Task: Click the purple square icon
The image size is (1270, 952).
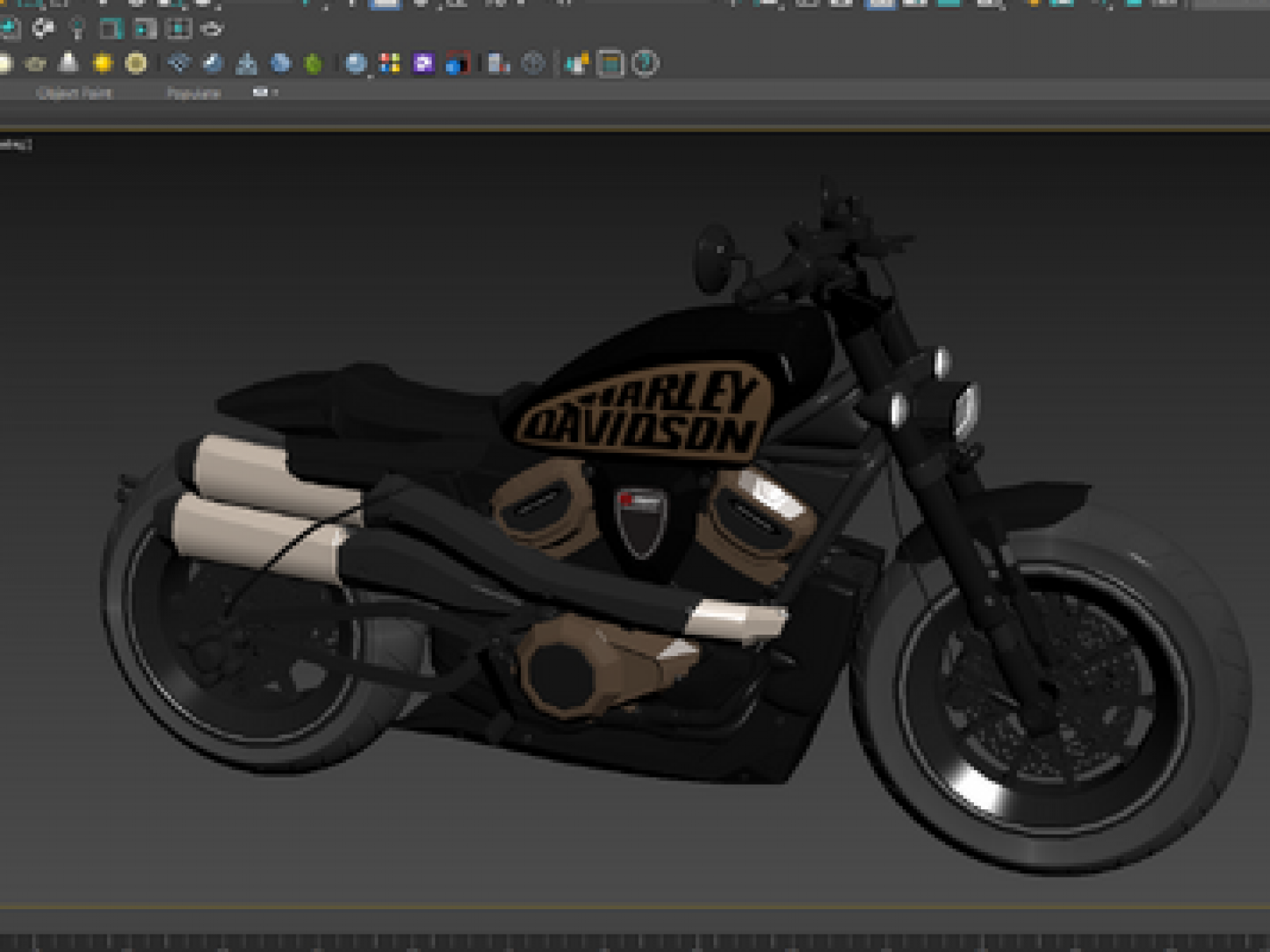Action: (423, 63)
